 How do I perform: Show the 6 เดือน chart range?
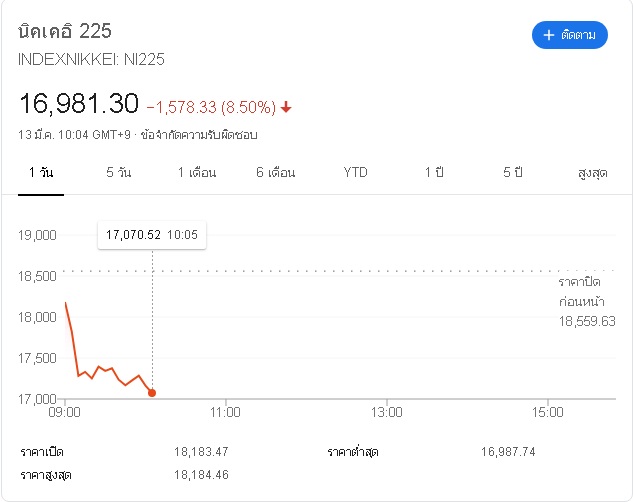276,172
